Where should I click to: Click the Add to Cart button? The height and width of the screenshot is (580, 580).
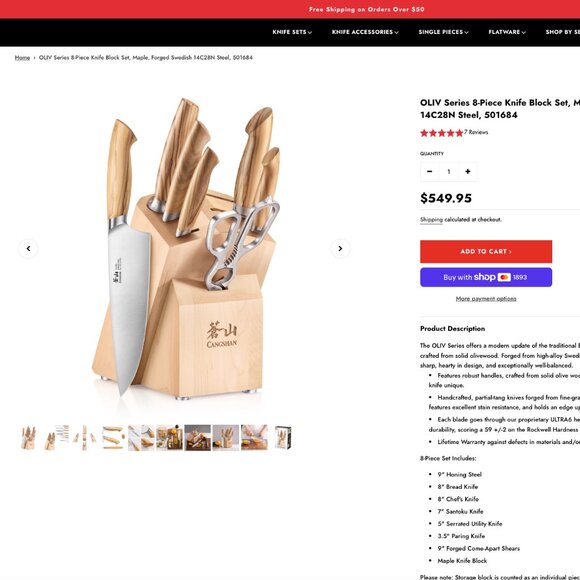tap(486, 252)
